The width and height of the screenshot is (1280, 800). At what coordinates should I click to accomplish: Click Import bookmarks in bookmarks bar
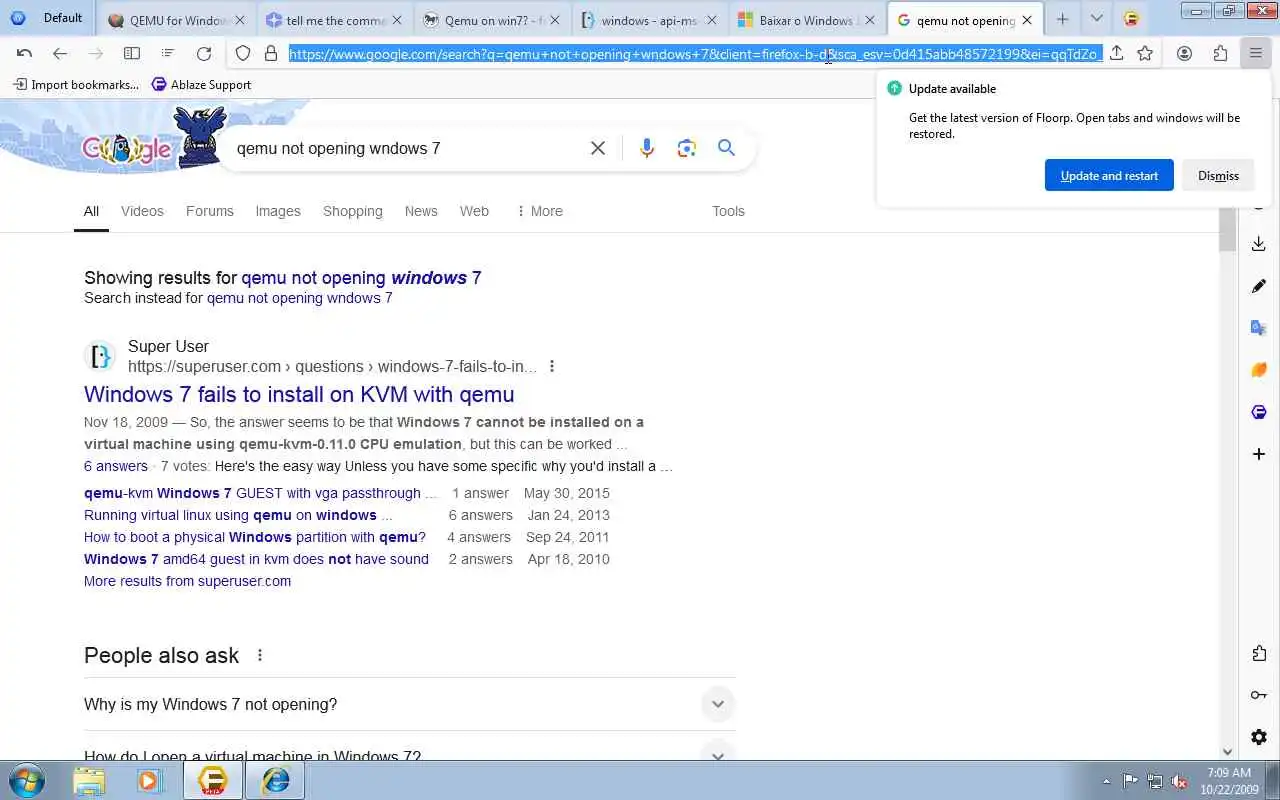pyautogui.click(x=76, y=84)
